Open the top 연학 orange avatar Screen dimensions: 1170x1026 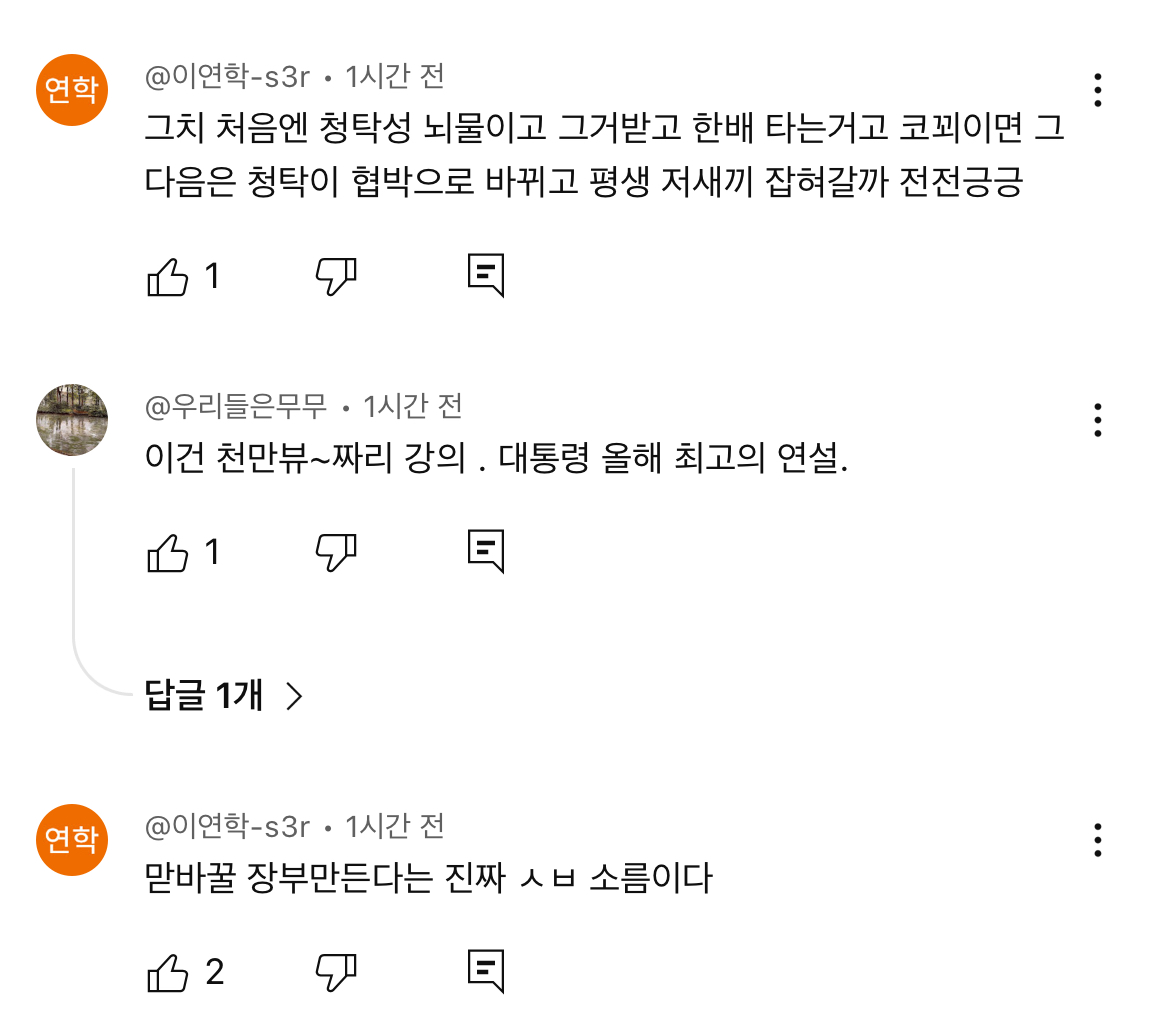(x=72, y=90)
